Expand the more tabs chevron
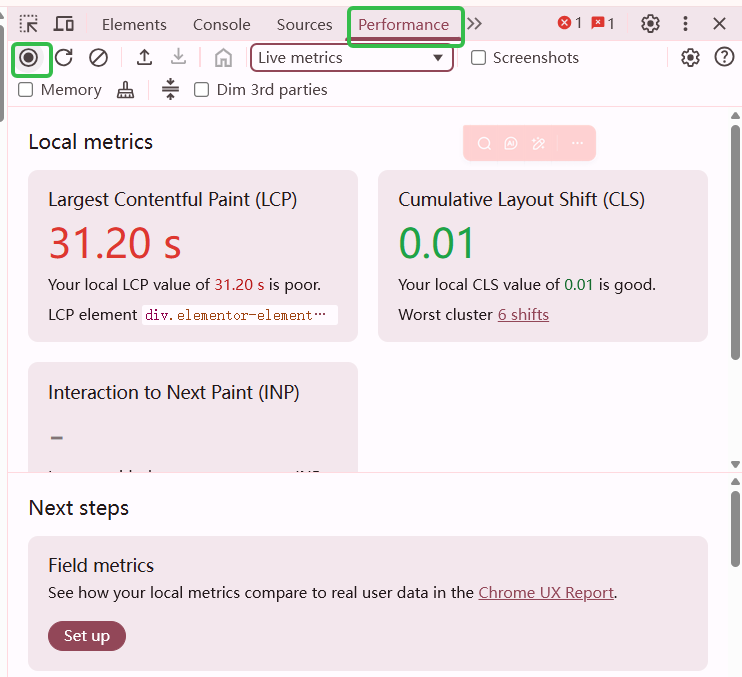 coord(474,24)
